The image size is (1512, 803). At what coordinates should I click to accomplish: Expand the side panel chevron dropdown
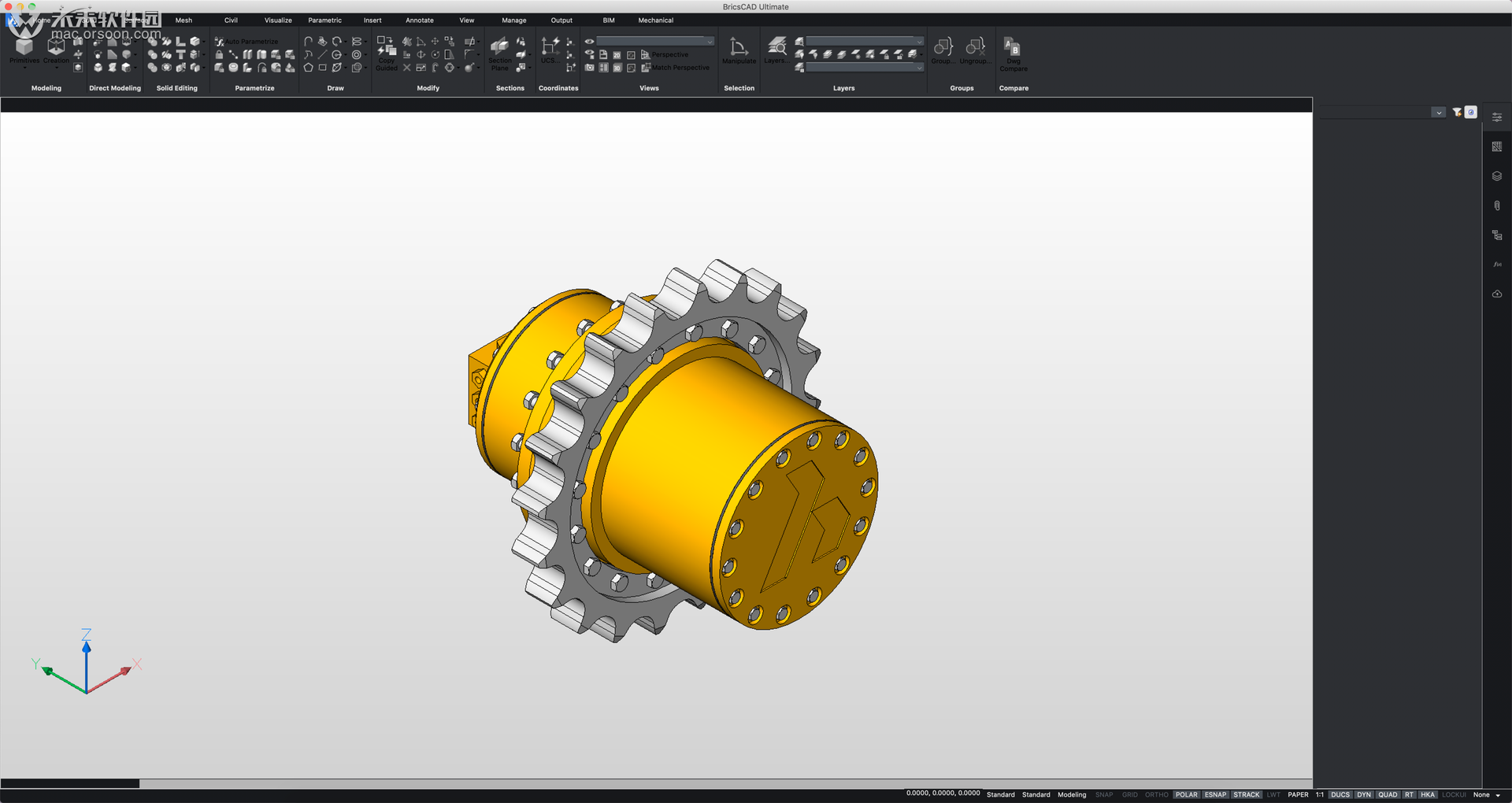[x=1439, y=113]
